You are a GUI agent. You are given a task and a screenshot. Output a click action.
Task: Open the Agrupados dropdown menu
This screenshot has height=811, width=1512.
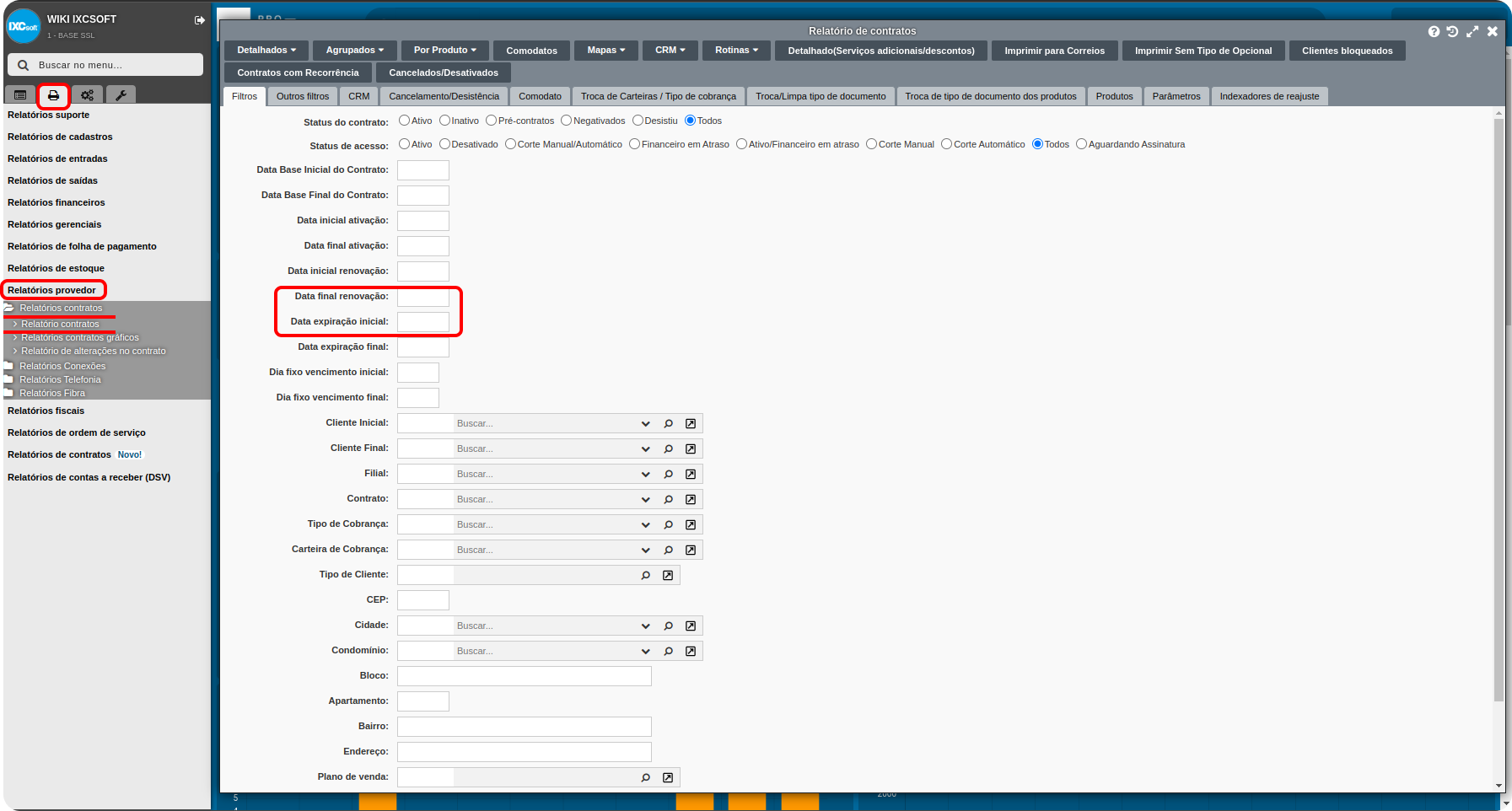click(355, 51)
